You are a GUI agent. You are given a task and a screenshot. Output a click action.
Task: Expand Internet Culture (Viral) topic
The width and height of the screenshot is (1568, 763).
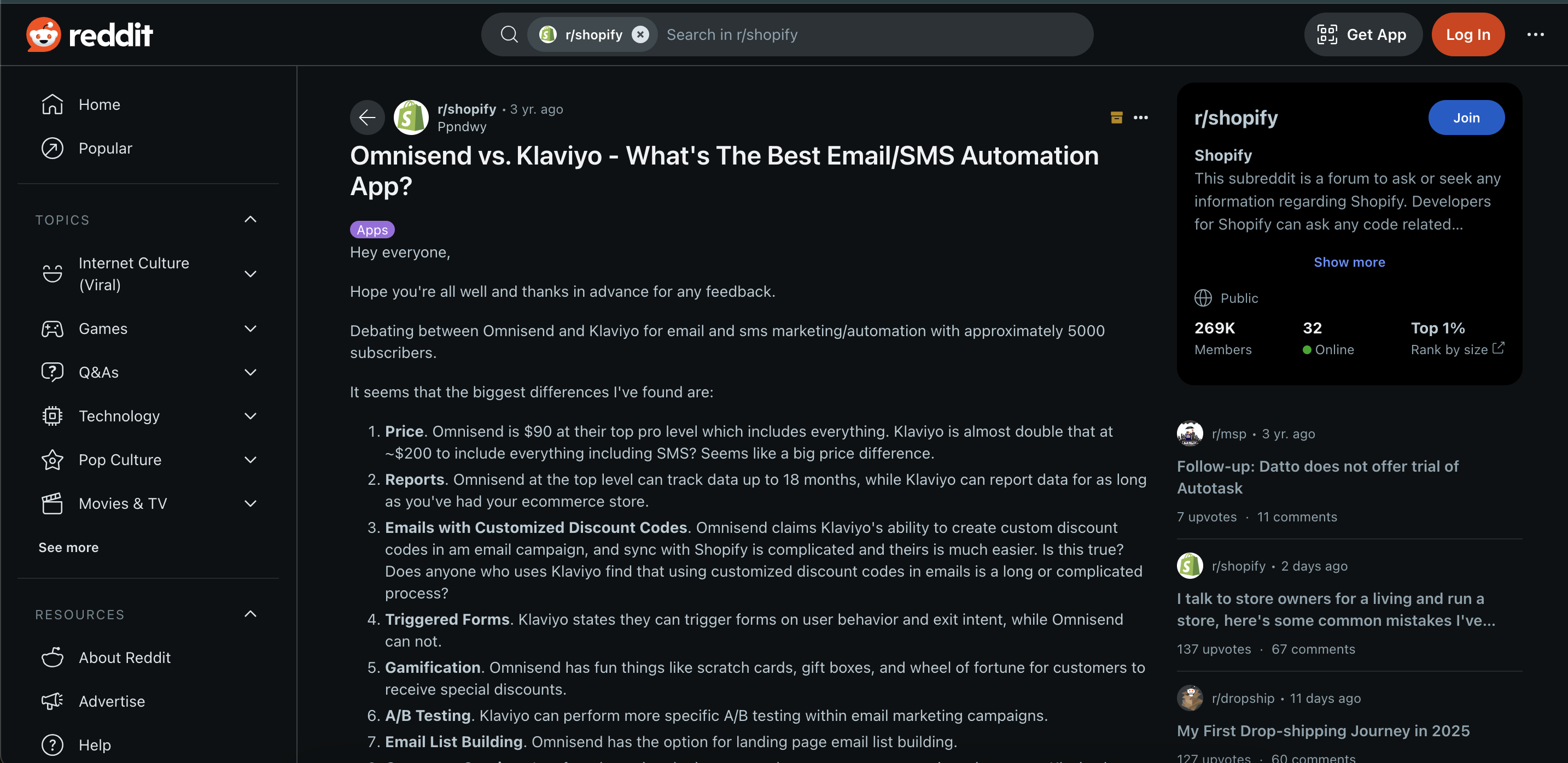point(250,274)
